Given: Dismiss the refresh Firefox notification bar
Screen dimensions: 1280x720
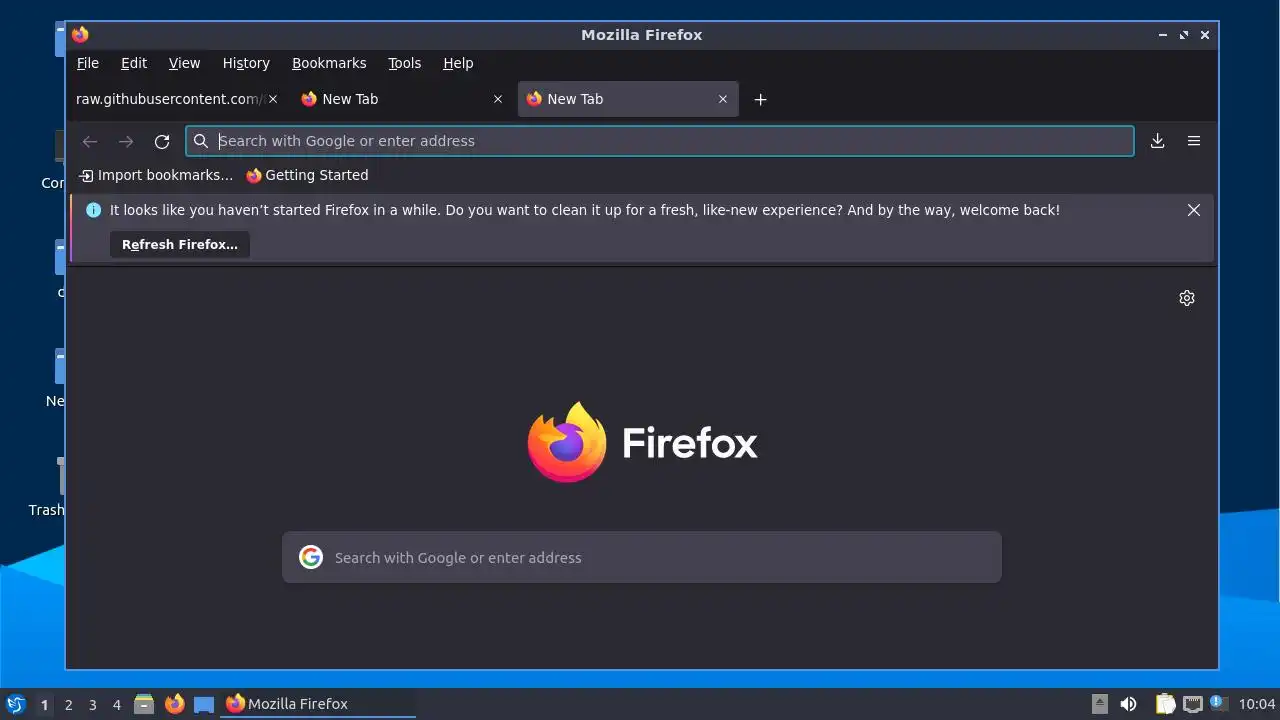Looking at the screenshot, I should point(1193,210).
